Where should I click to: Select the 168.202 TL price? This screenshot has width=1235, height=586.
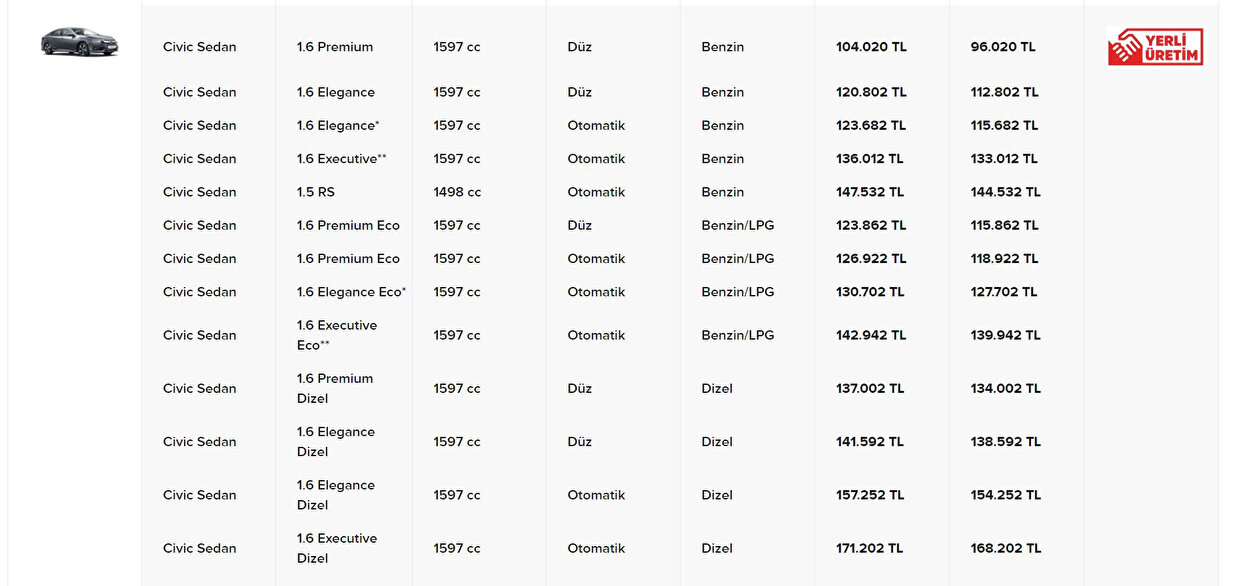pyautogui.click(x=1005, y=548)
